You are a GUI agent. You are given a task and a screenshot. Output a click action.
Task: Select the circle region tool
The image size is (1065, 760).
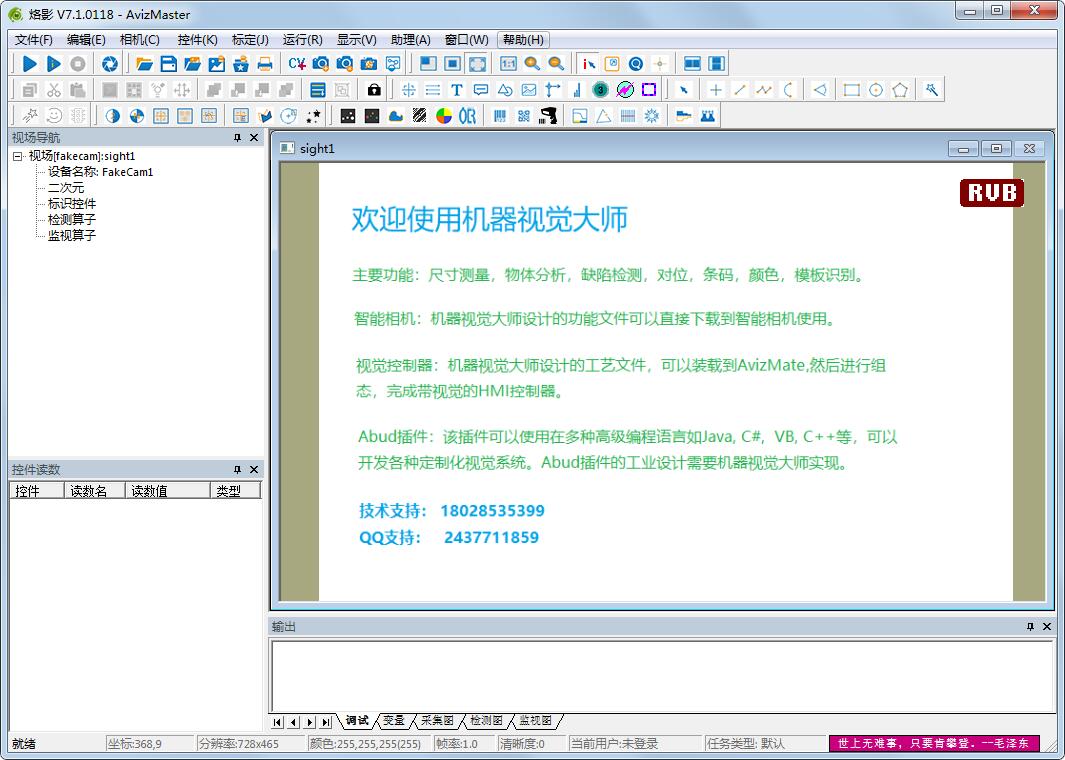[876, 90]
